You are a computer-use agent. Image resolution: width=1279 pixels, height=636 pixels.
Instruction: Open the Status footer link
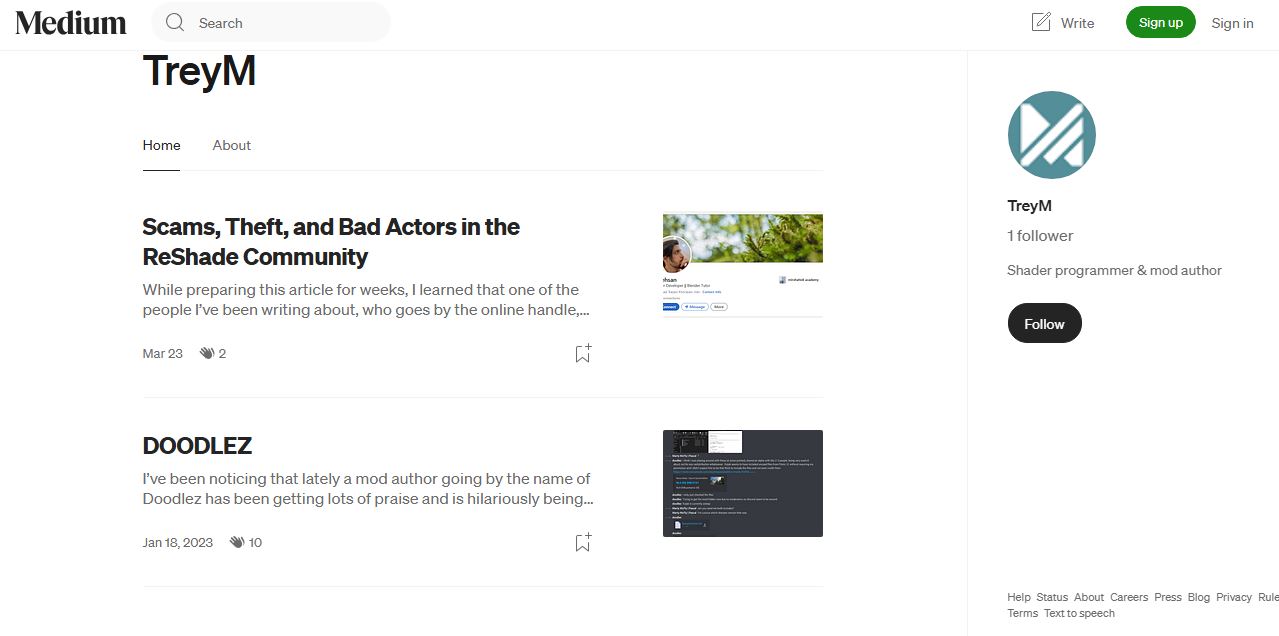[1052, 597]
